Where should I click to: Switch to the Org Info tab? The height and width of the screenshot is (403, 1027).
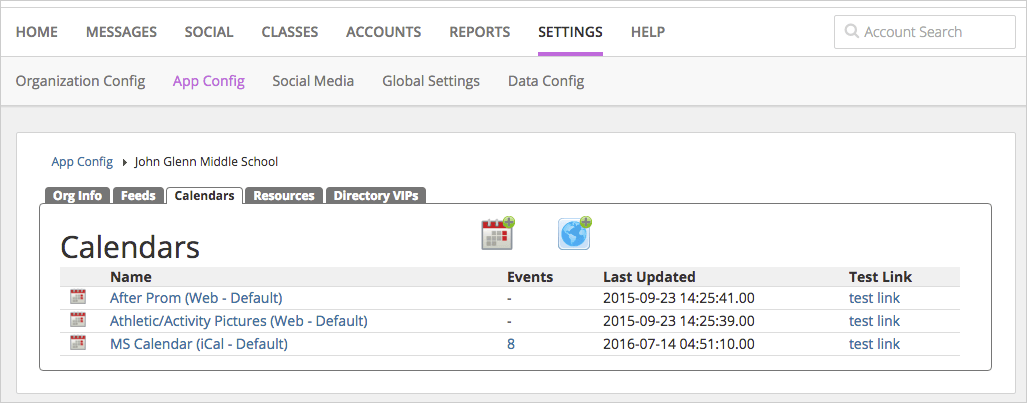click(x=77, y=195)
